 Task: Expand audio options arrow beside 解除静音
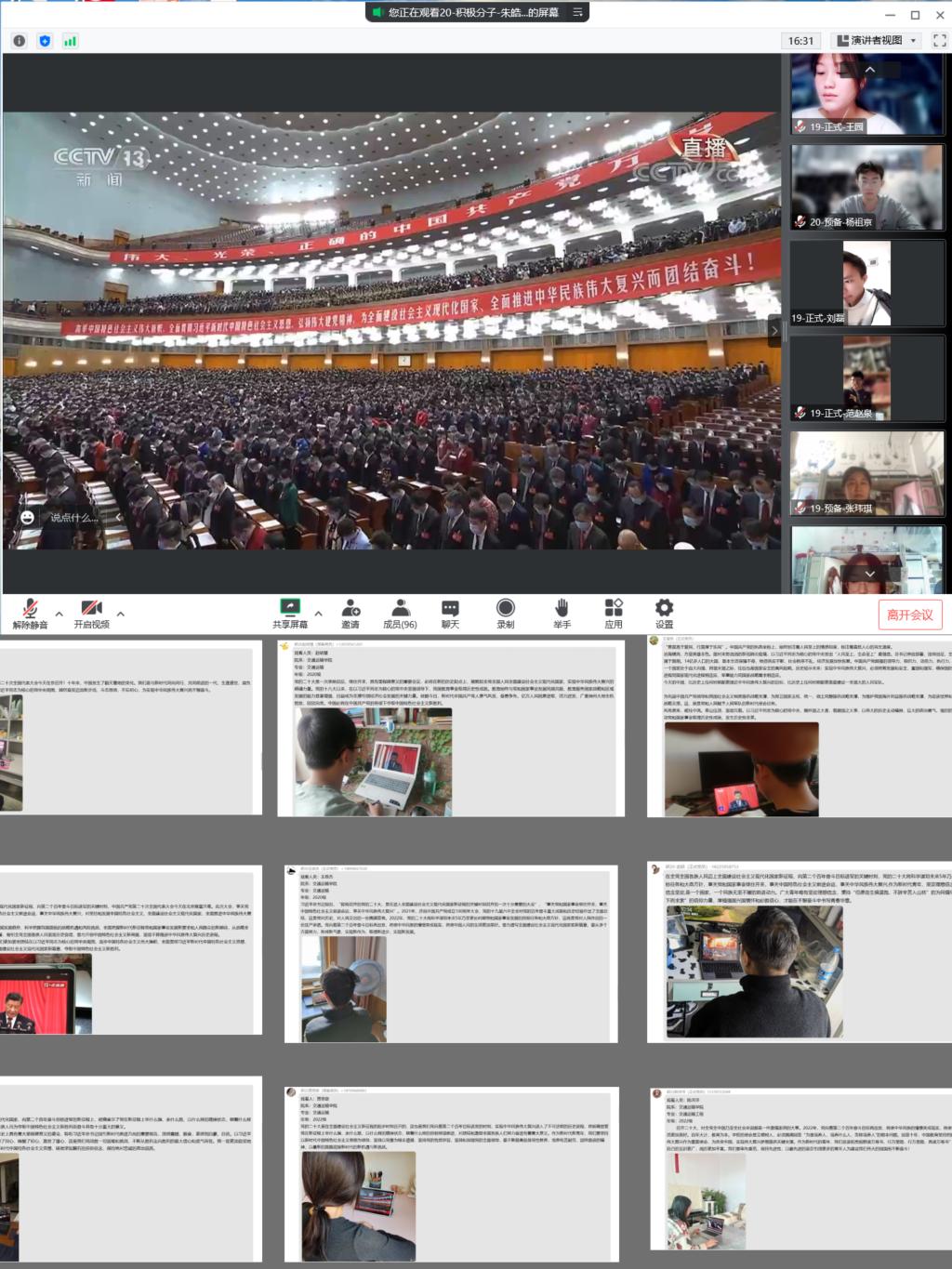click(59, 614)
